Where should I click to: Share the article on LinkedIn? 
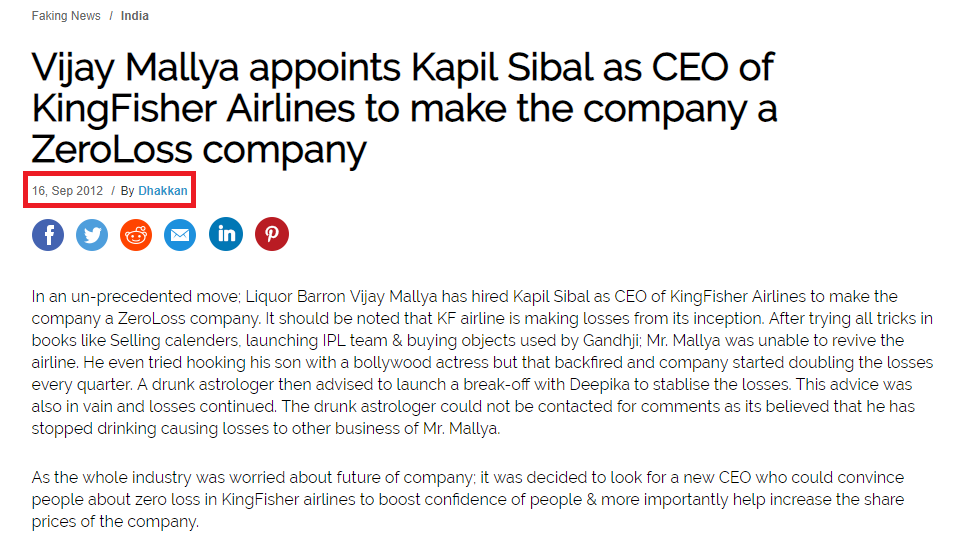click(226, 234)
